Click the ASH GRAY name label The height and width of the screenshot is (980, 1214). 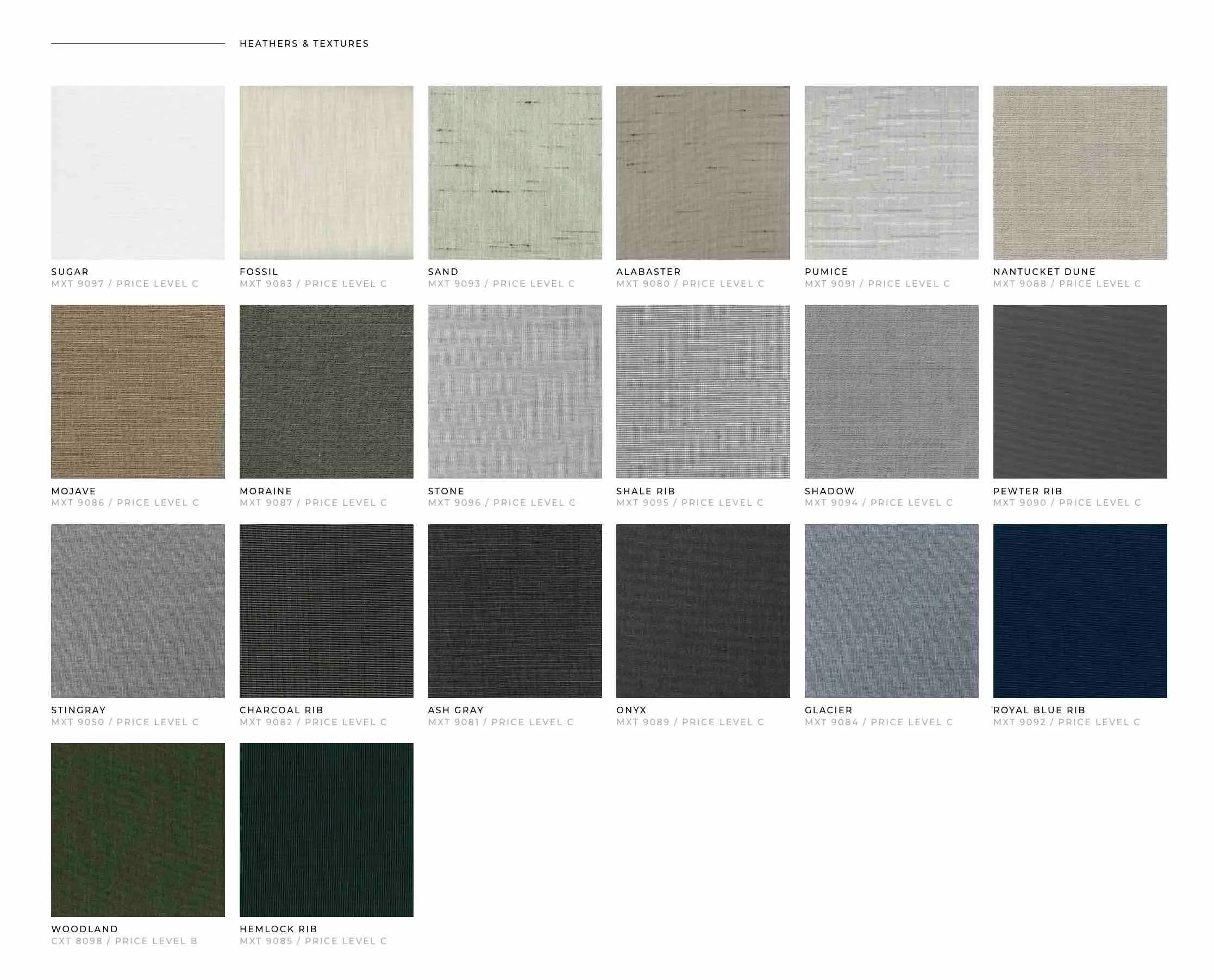pyautogui.click(x=456, y=710)
